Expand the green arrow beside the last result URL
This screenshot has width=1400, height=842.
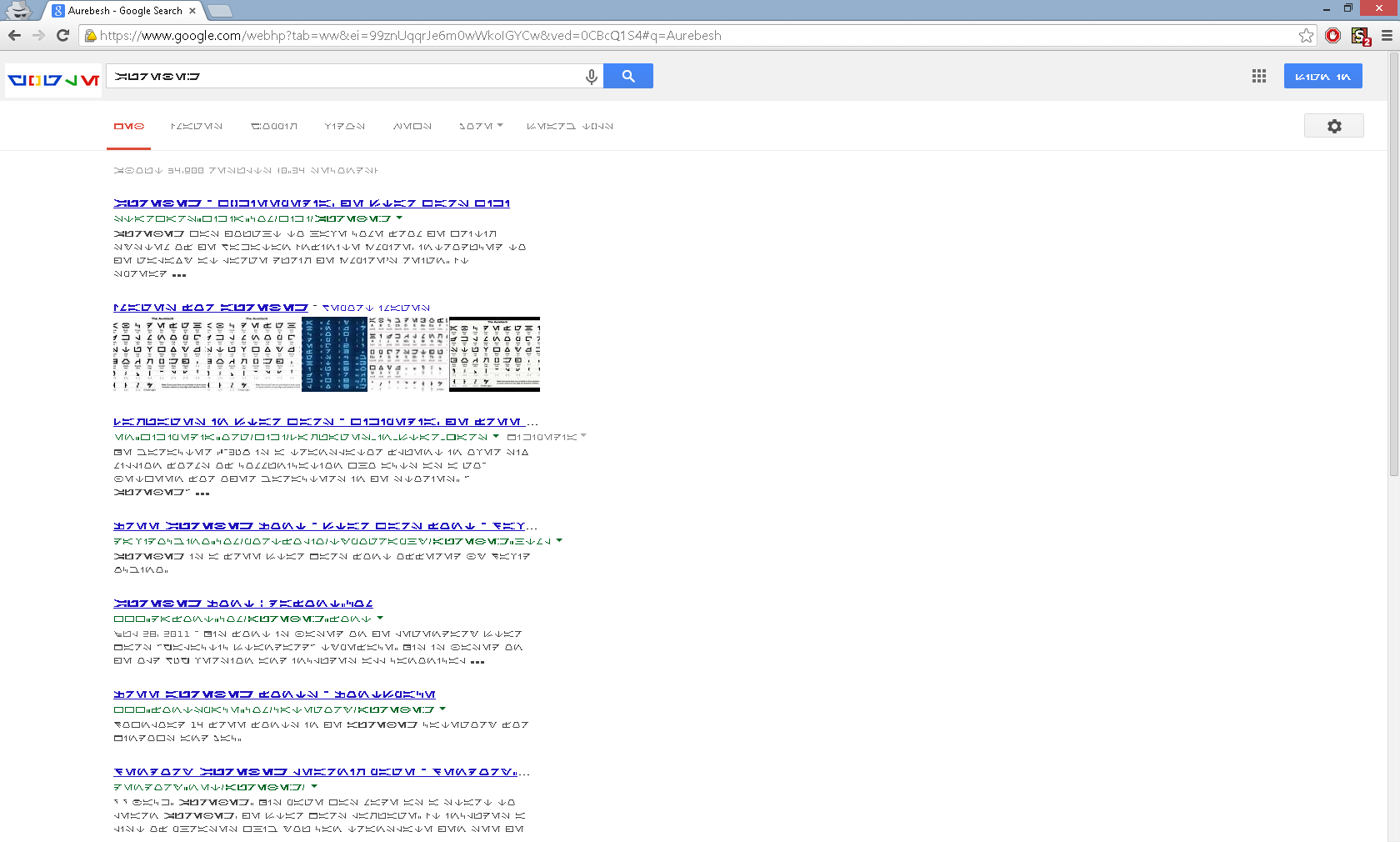[314, 787]
